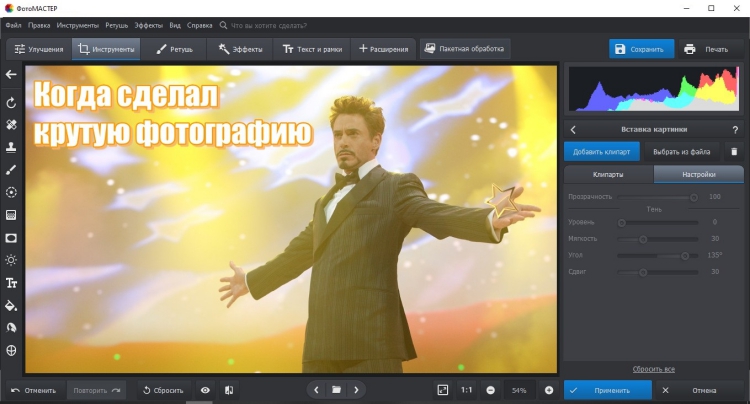
Task: Switch to Улучшения tab
Action: (39, 49)
